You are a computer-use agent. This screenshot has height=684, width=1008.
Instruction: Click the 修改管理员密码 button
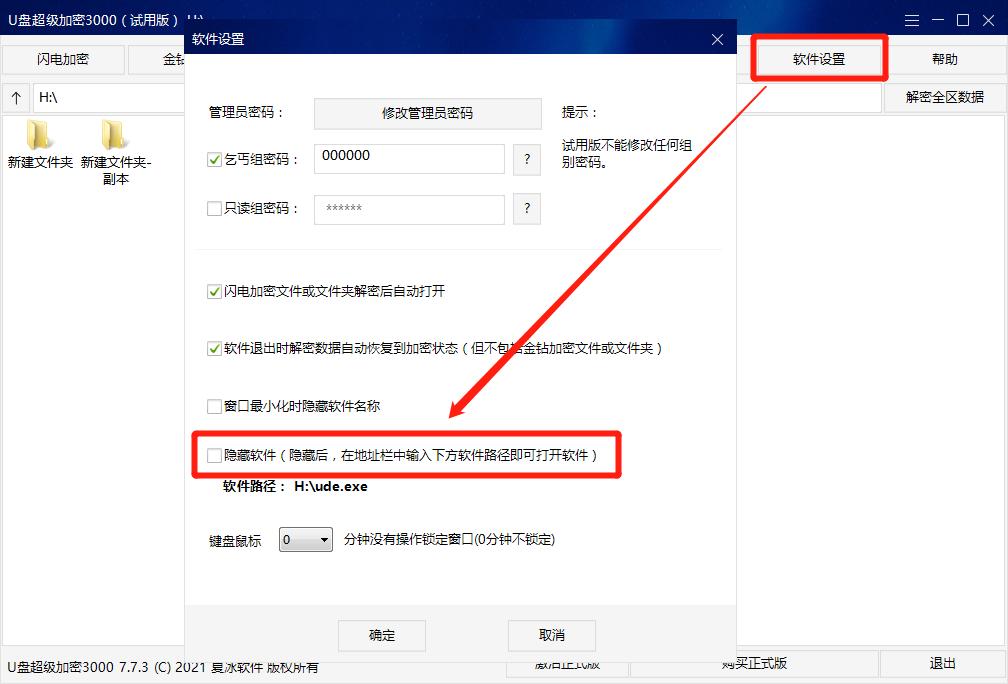coord(427,113)
